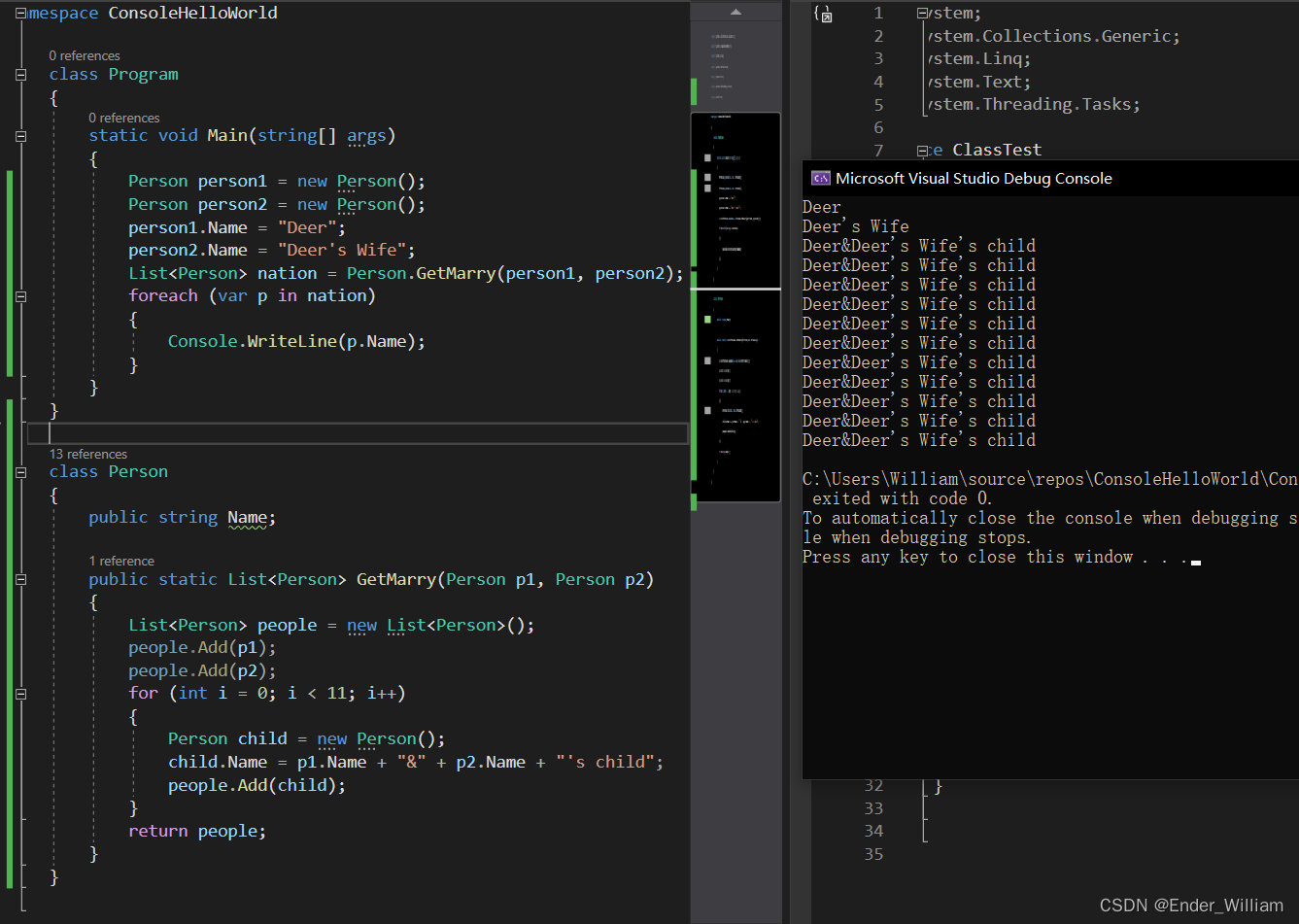Viewport: 1299px width, 924px height.
Task: Collapse the GetMarry method block
Action: coord(20,580)
